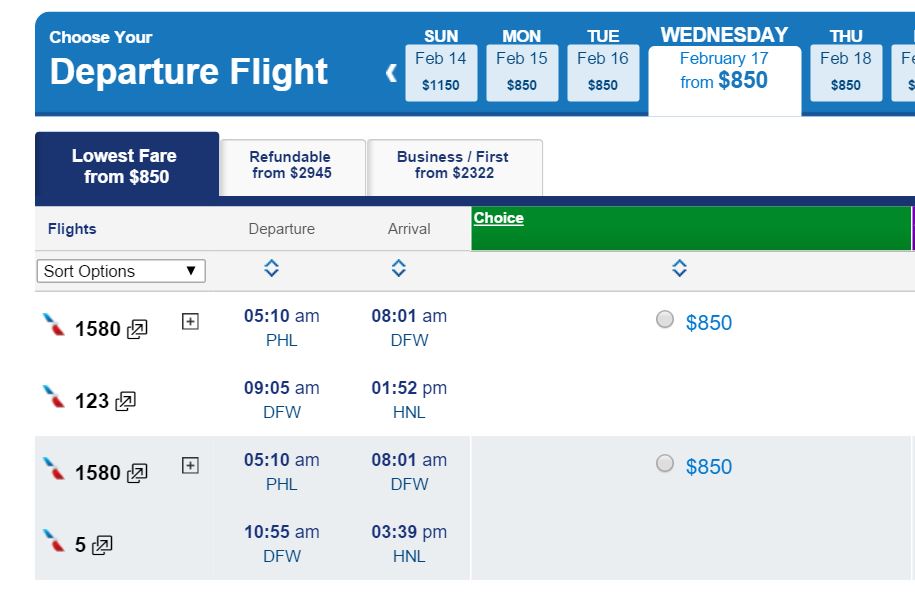Viewport: 915px width, 592px height.
Task: Sort by Choice fare price arrows
Action: click(x=679, y=268)
